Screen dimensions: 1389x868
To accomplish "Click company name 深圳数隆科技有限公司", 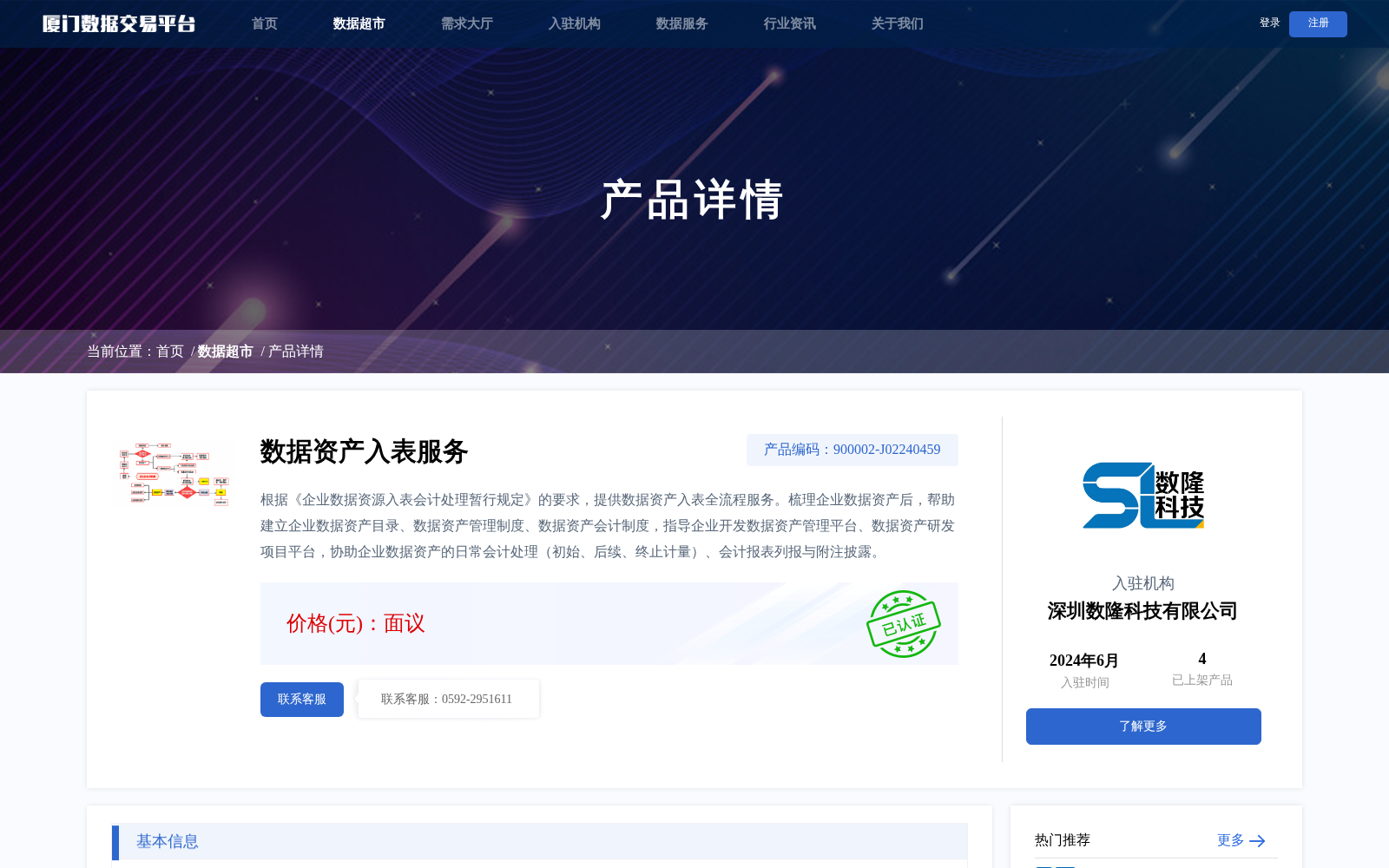I will [x=1143, y=611].
